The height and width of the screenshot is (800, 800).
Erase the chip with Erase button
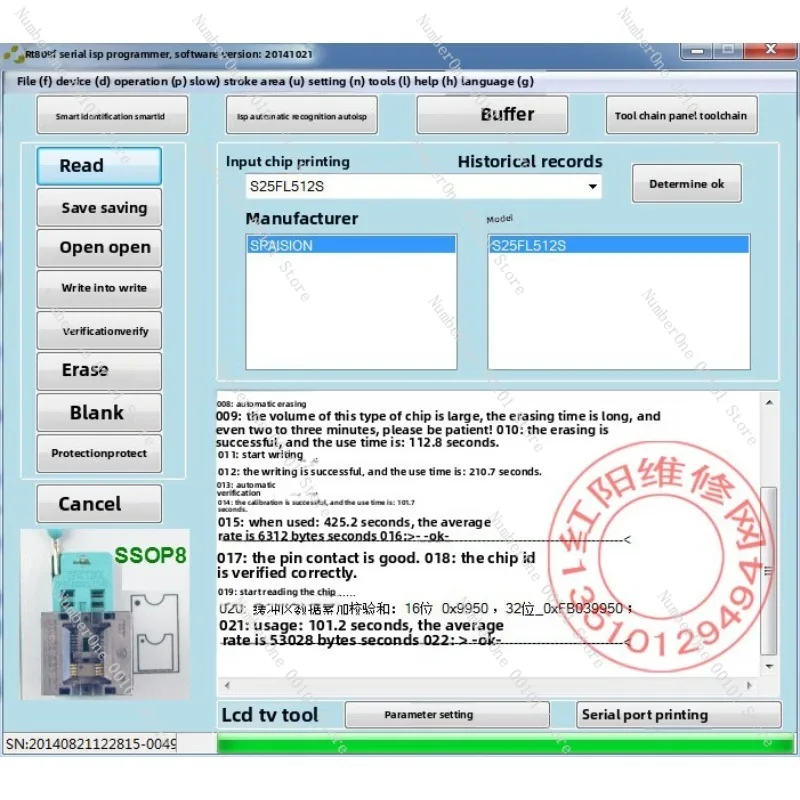coord(99,371)
